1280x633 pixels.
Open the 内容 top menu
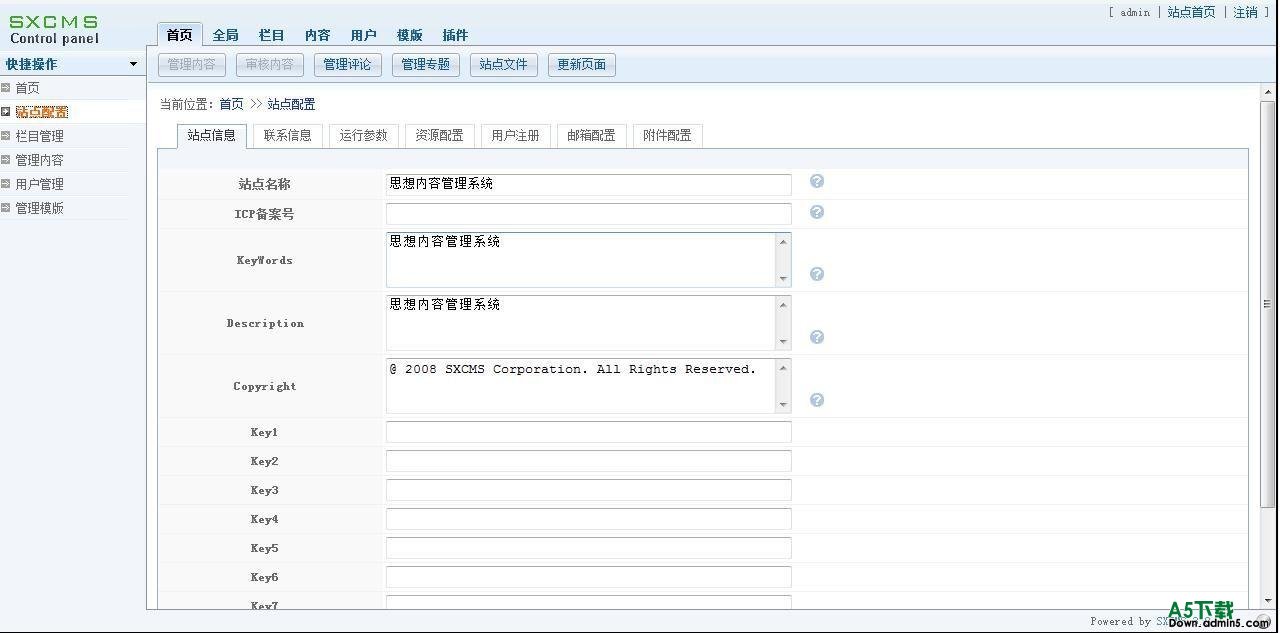tap(318, 35)
